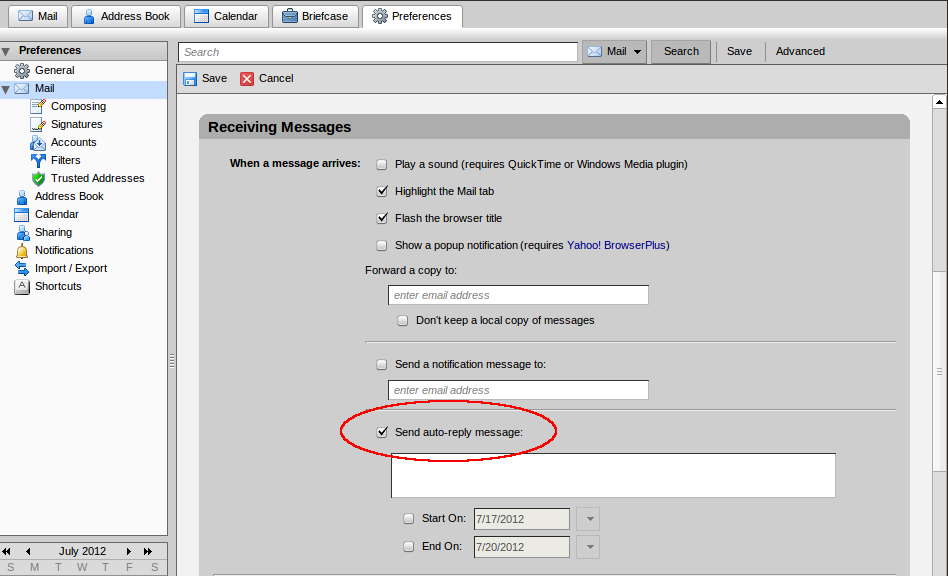948x576 pixels.
Task: Switch to the Mail tab
Action: click(x=37, y=16)
